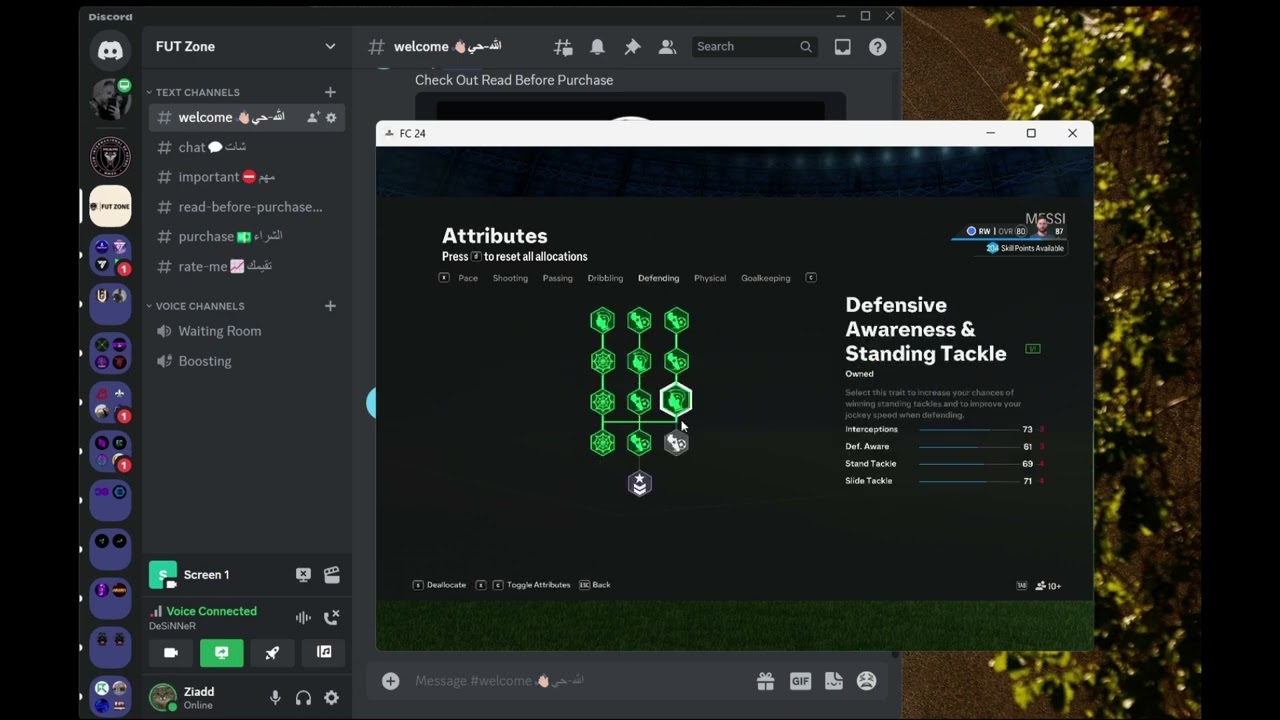The image size is (1280, 720).
Task: Show pinned messages with the pin icon
Action: 632,47
